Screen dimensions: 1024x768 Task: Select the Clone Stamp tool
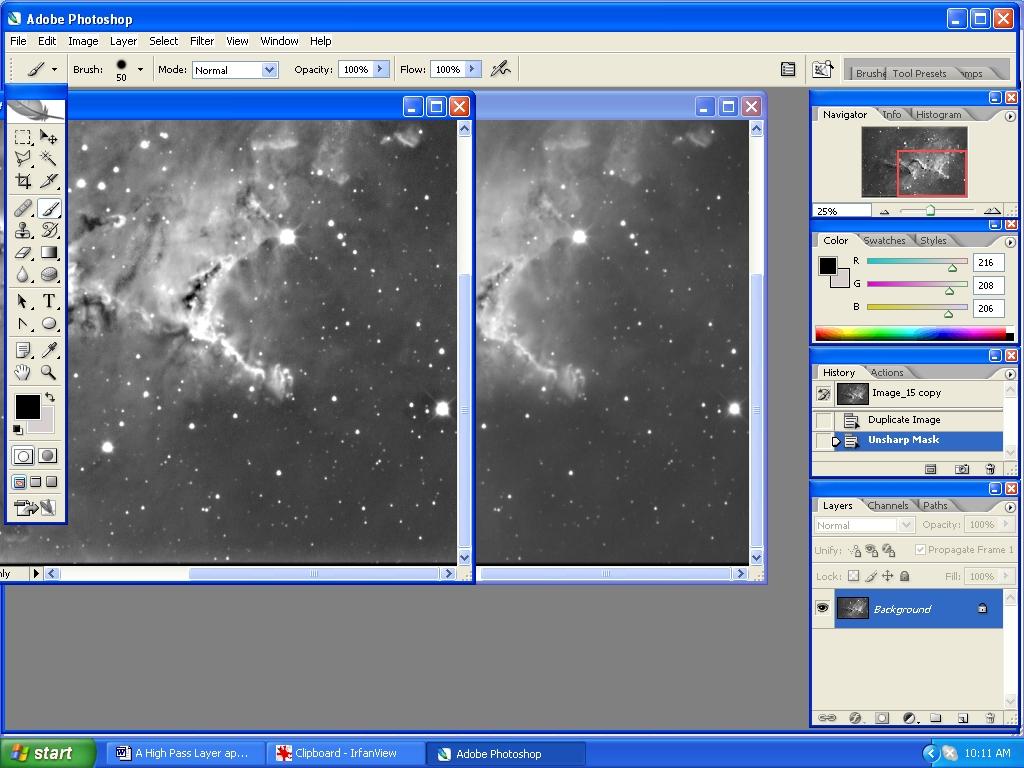pos(23,230)
